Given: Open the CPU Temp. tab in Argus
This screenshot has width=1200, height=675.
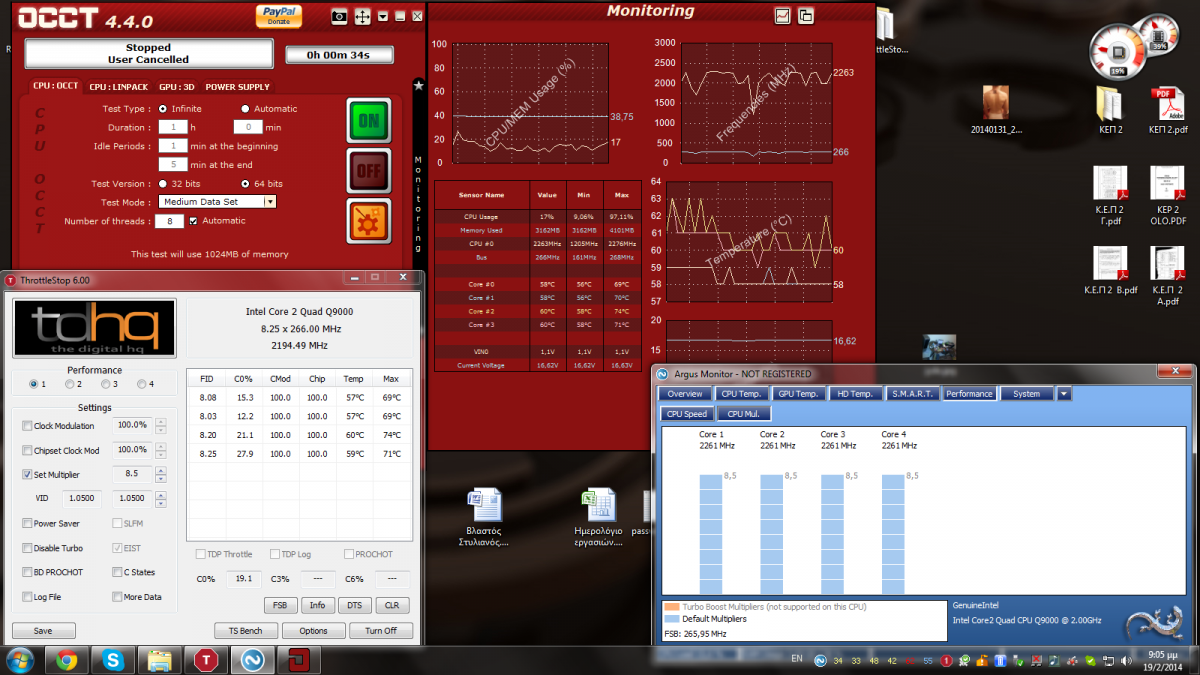Looking at the screenshot, I should tap(742, 394).
